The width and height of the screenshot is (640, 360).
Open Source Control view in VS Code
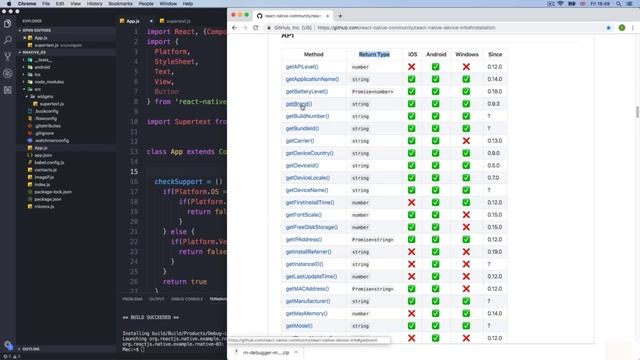point(7,57)
